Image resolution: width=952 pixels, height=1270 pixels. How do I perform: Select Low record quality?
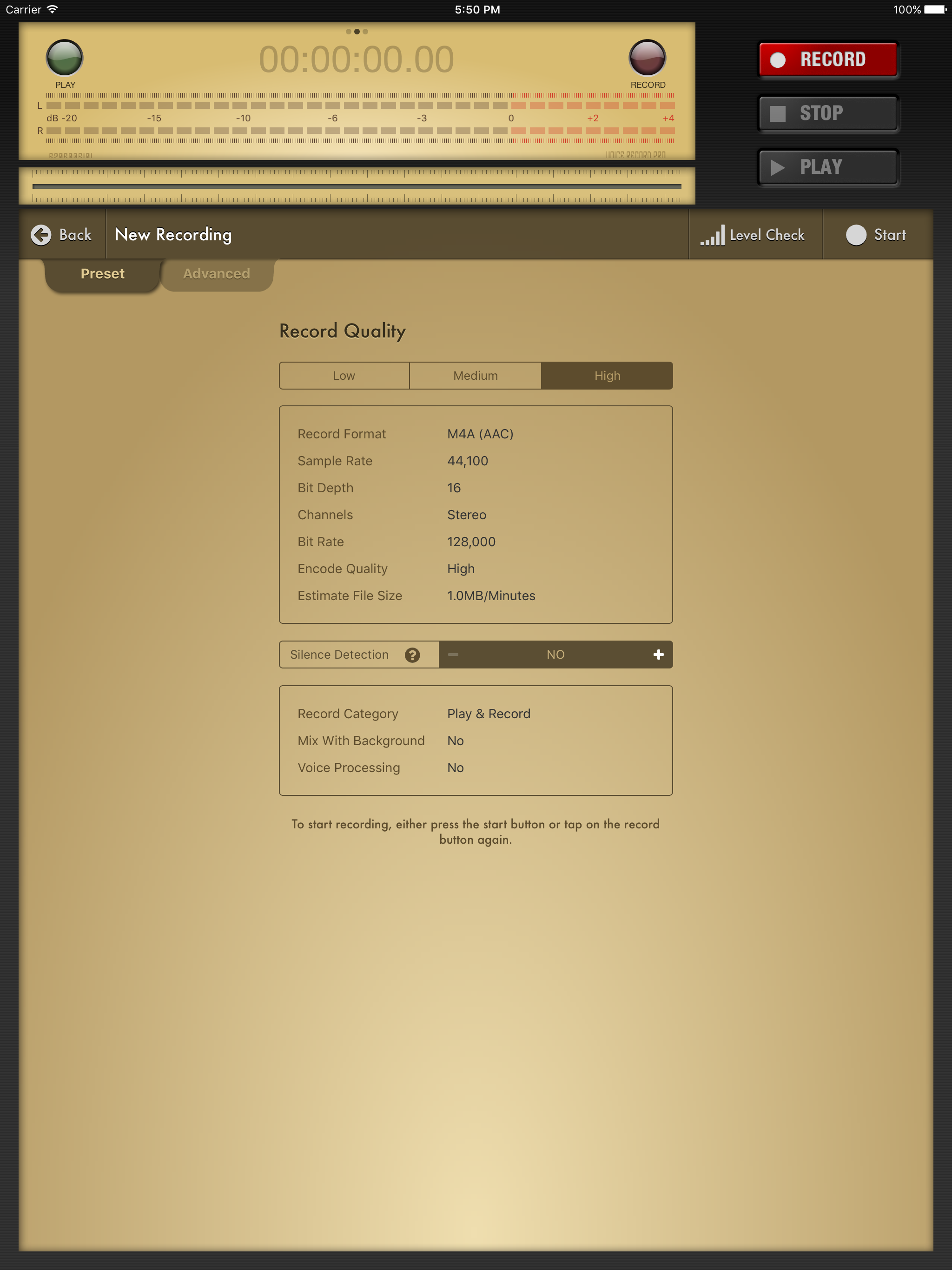pyautogui.click(x=344, y=376)
